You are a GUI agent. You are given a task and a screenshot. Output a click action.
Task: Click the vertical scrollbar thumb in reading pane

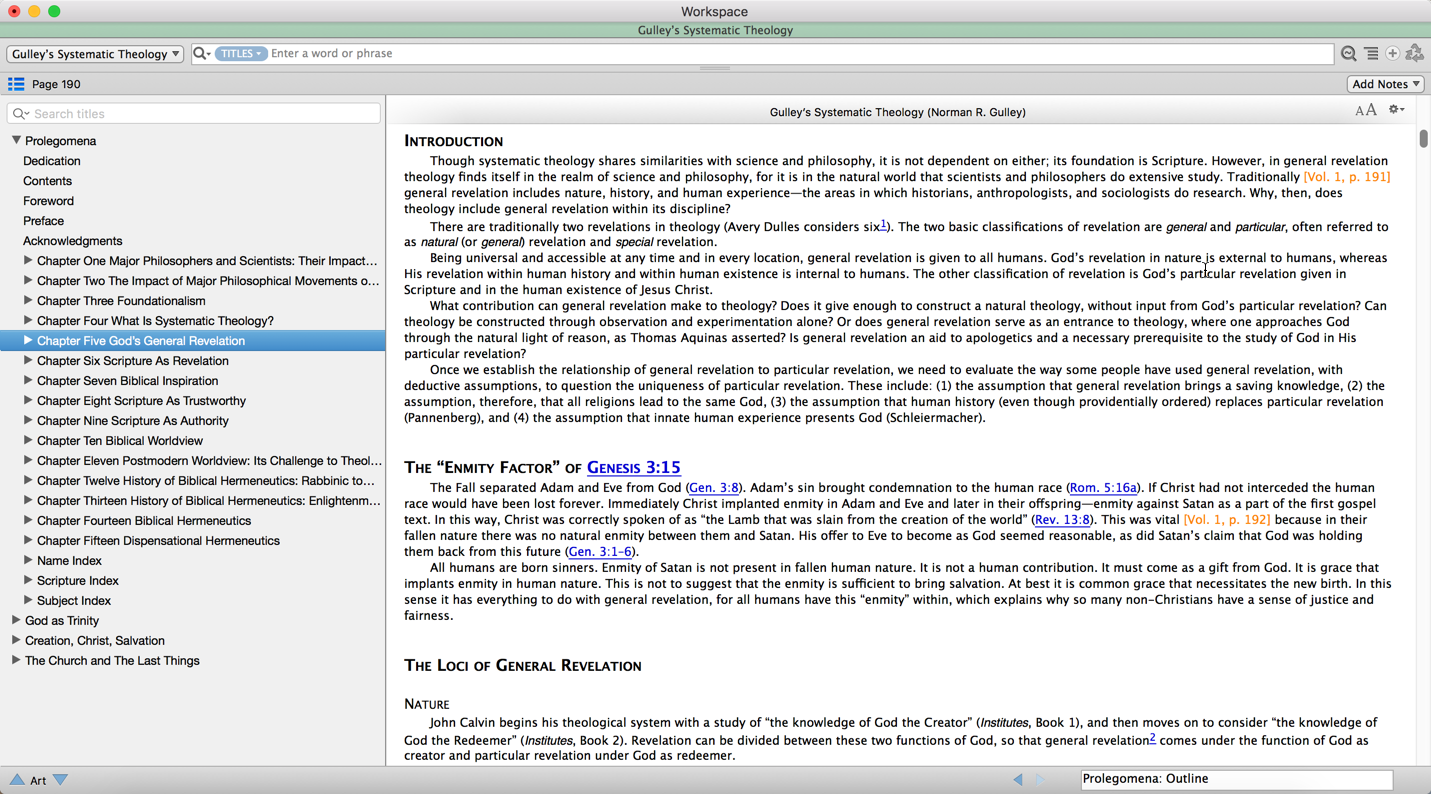click(x=1423, y=139)
